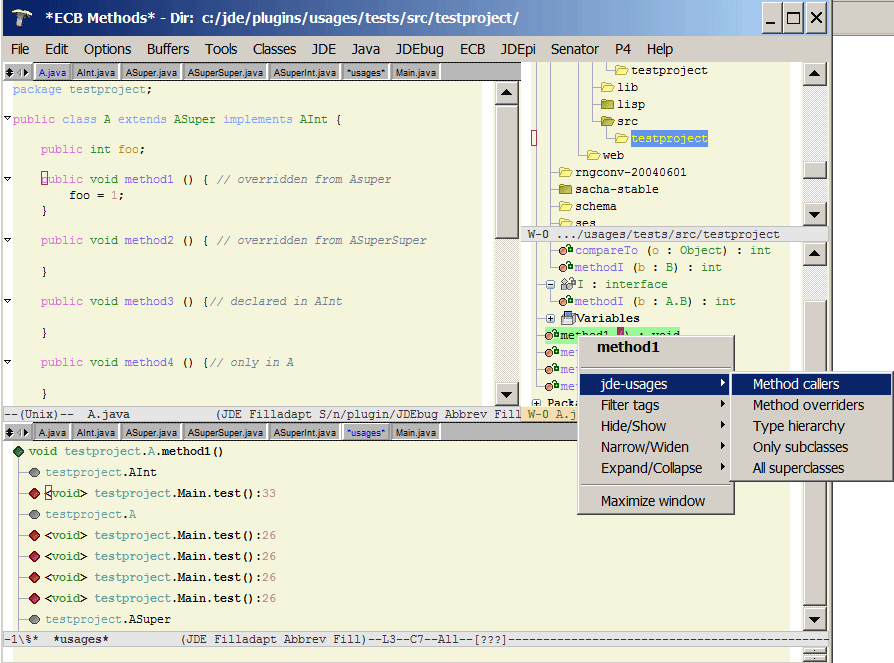The width and height of the screenshot is (894, 663).
Task: Select 'Method overriders' from the submenu
Action: (808, 405)
